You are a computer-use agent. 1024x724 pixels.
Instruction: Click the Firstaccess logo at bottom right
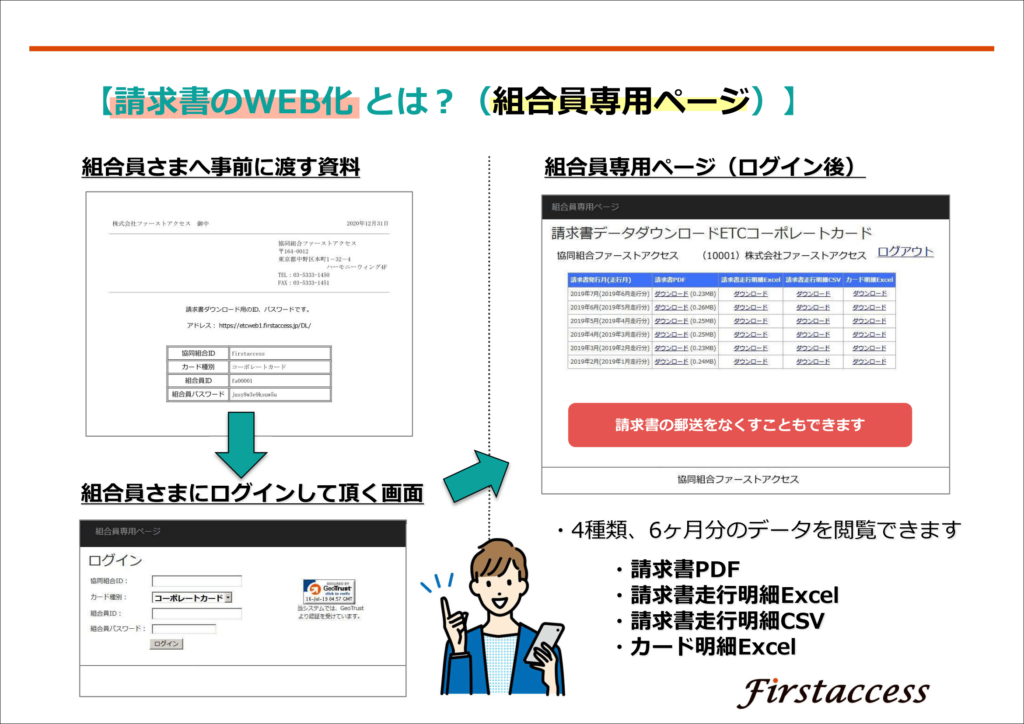click(833, 692)
